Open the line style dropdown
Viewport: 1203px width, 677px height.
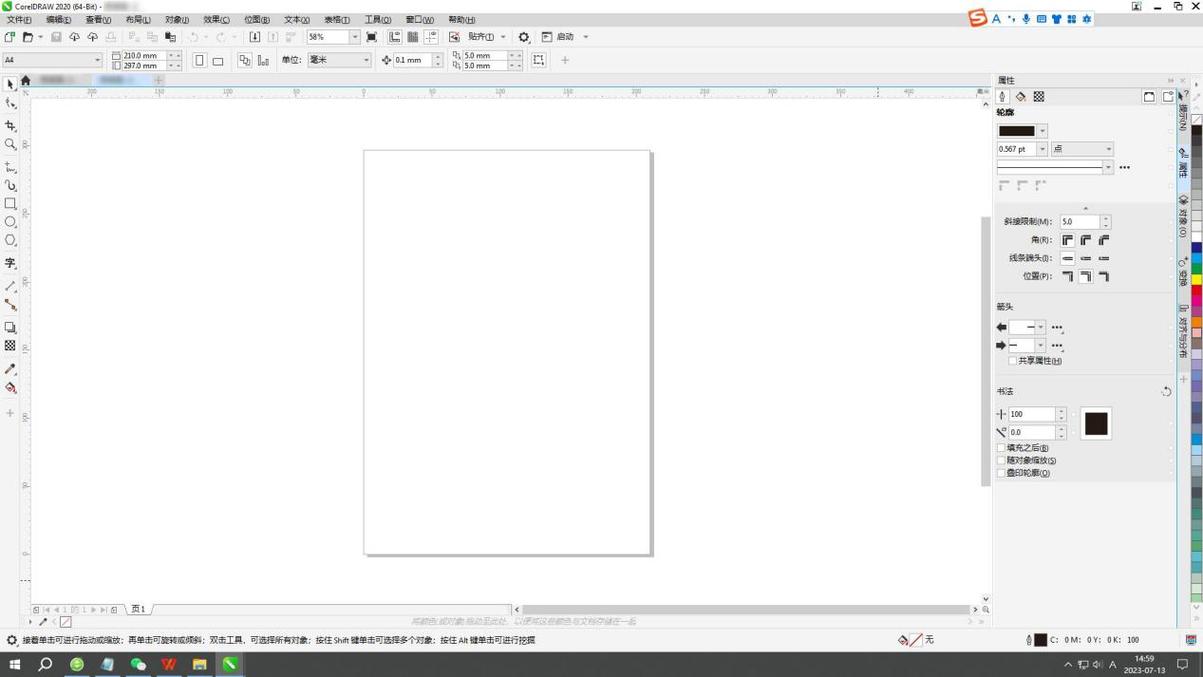coord(1108,167)
